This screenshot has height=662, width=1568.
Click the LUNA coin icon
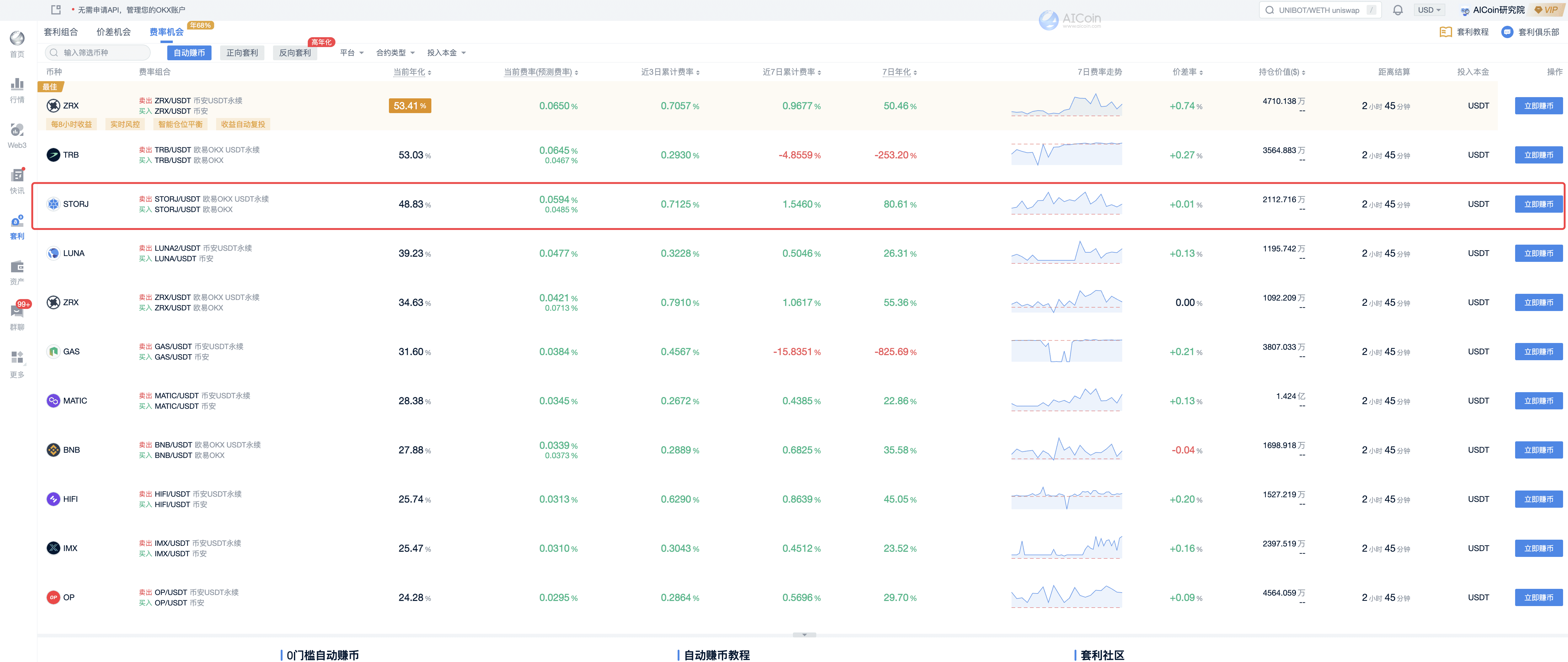click(x=53, y=254)
